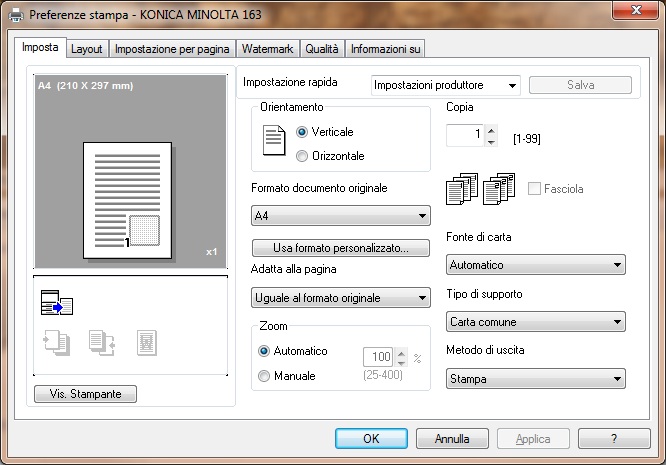
Task: Click the Applica button
Action: point(533,439)
